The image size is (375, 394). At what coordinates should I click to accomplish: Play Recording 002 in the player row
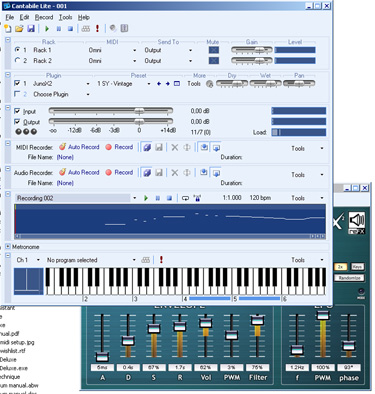(x=146, y=198)
